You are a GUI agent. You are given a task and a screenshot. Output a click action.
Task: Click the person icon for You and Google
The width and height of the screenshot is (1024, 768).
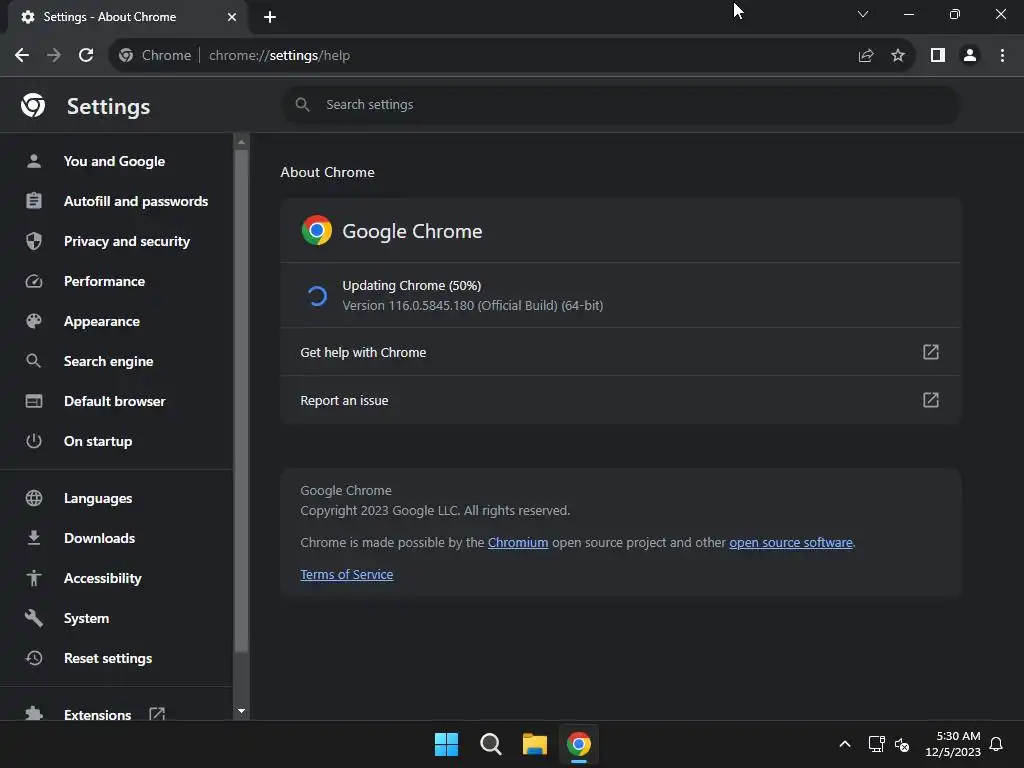click(34, 161)
